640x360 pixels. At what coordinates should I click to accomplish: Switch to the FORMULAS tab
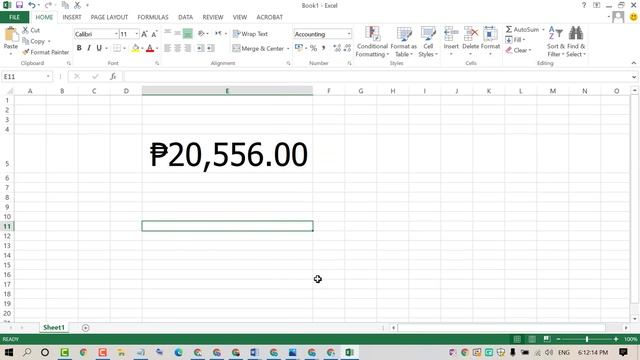[x=153, y=17]
